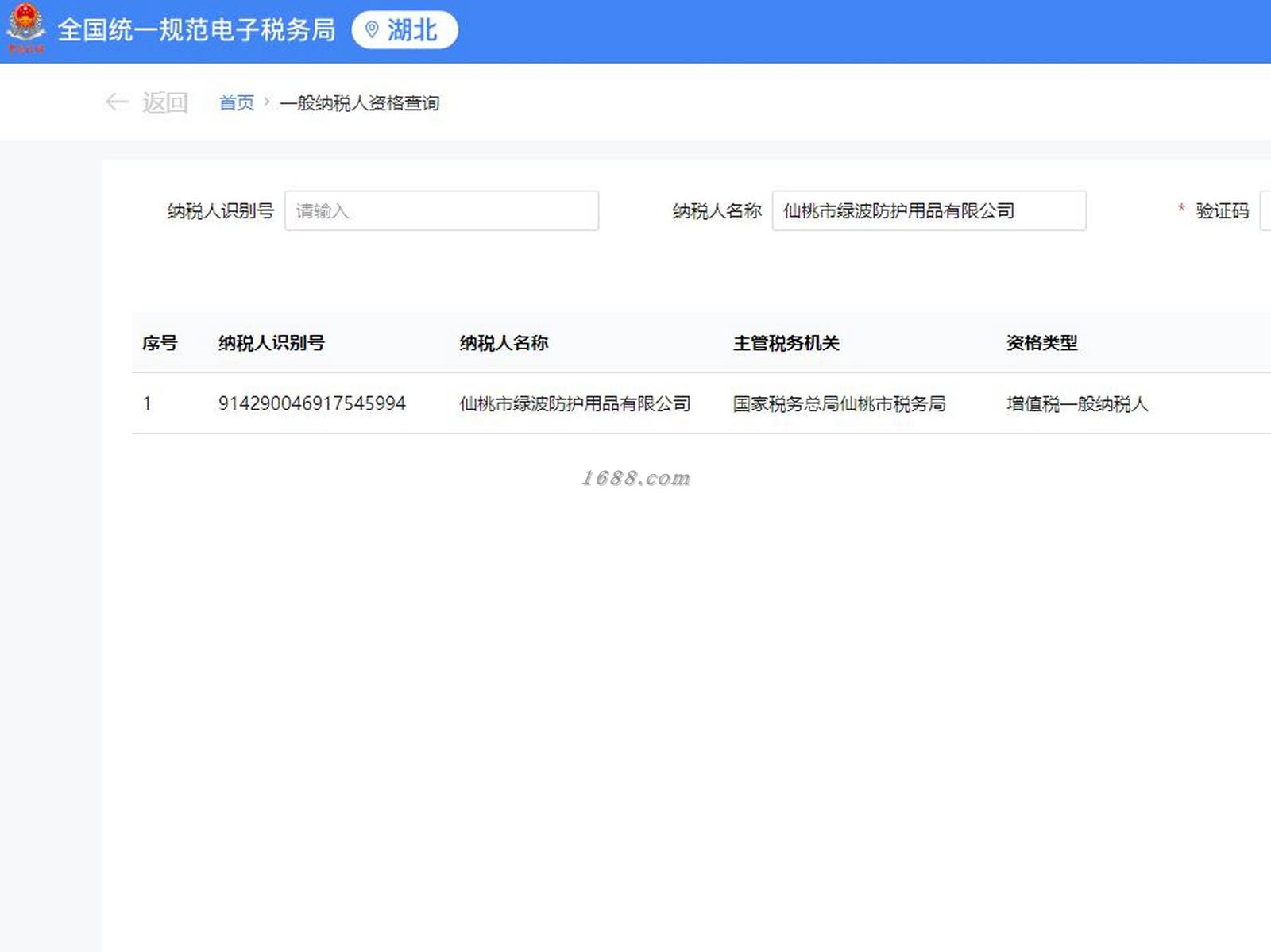Focus the 纳税人名称 input field

[x=929, y=210]
